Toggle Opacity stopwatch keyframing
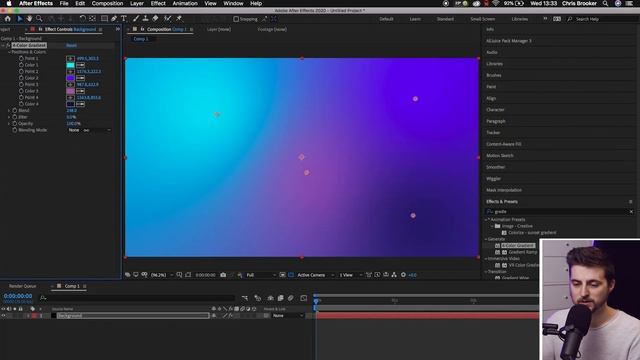 pyautogui.click(x=15, y=123)
